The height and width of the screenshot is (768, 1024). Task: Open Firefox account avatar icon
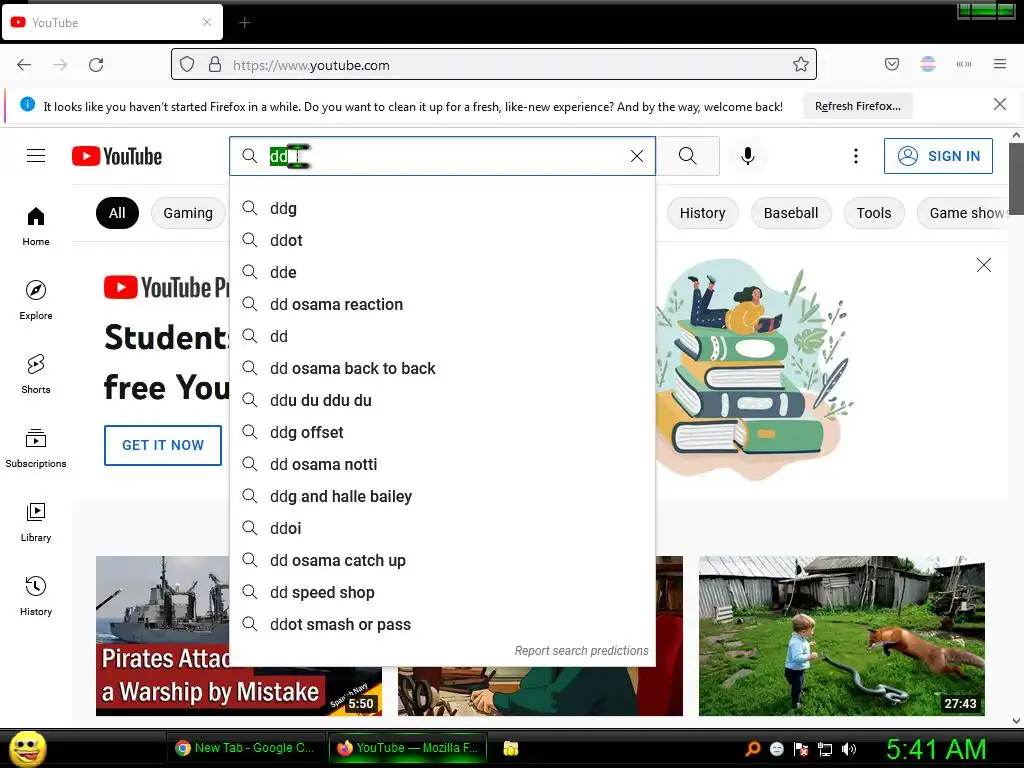coord(927,64)
